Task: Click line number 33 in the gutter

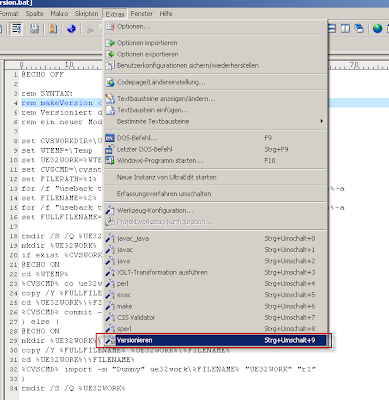Action: click(13, 379)
